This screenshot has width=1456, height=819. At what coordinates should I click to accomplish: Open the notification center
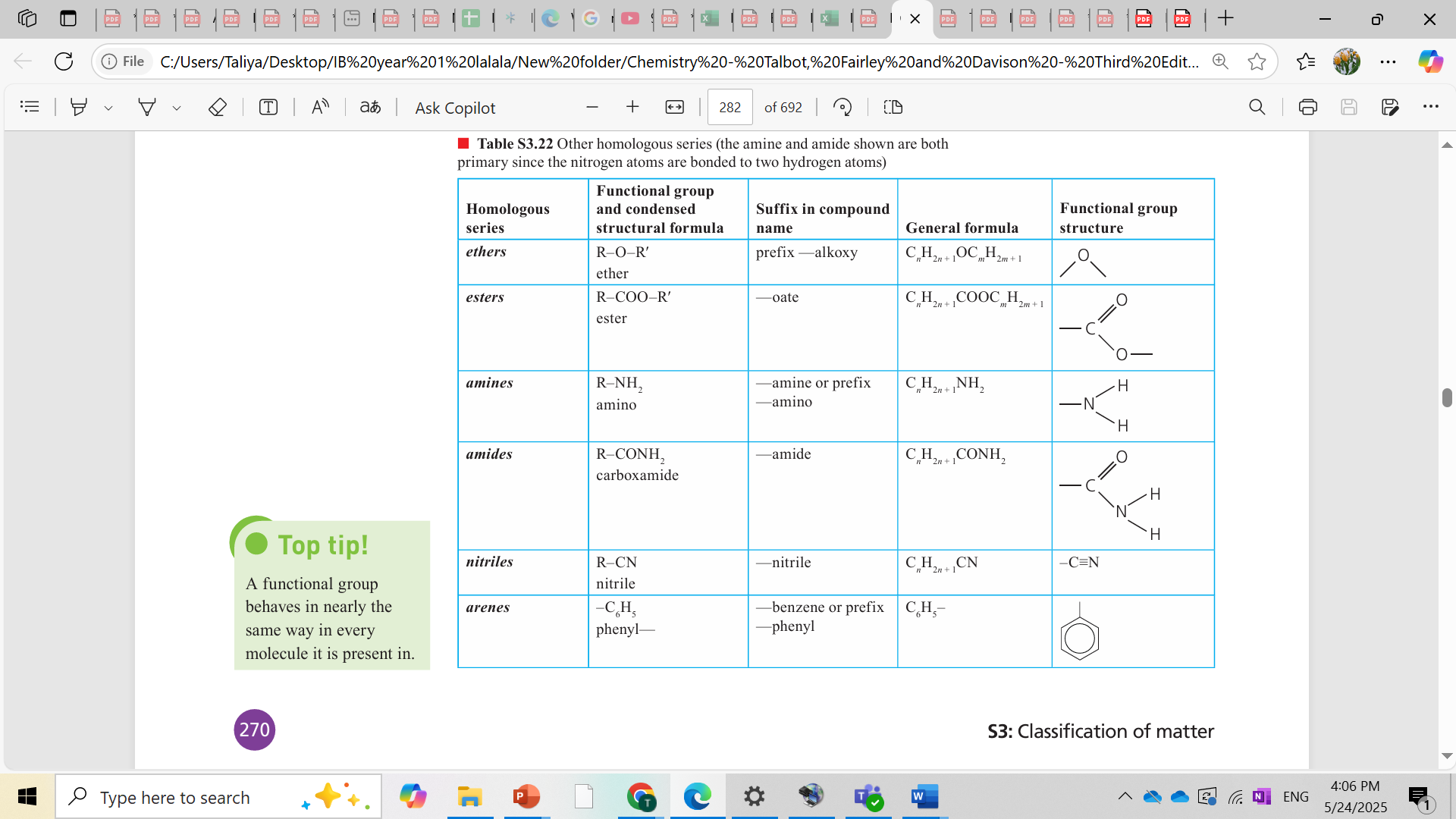[1420, 797]
